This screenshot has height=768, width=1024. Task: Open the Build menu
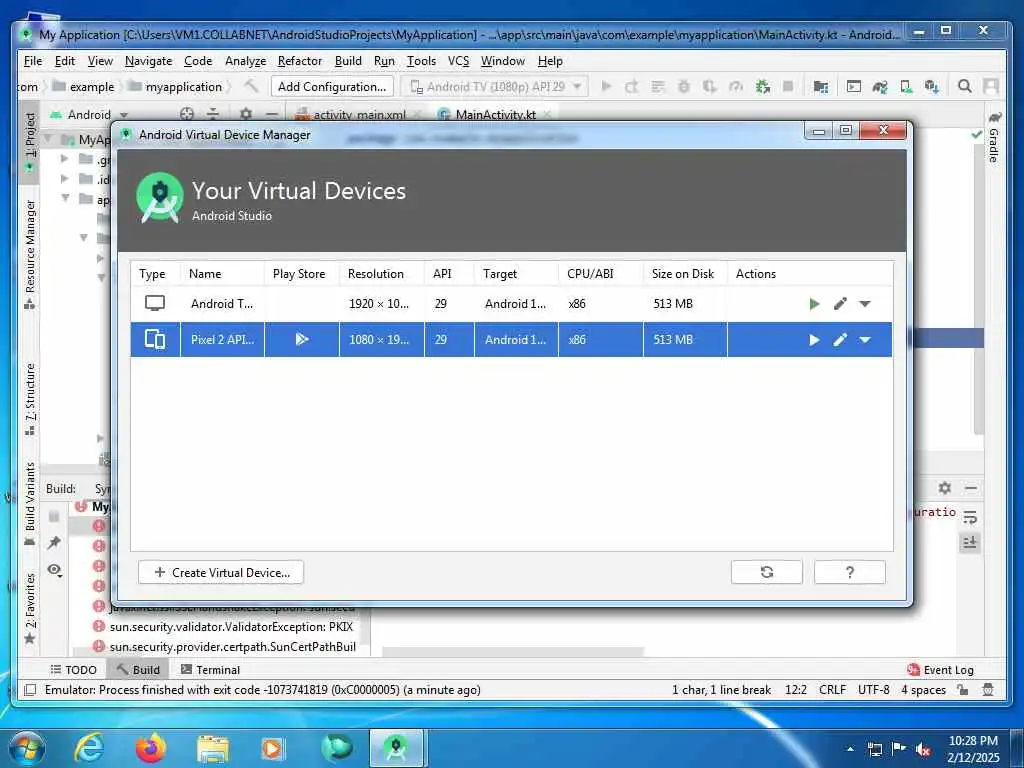(x=348, y=61)
